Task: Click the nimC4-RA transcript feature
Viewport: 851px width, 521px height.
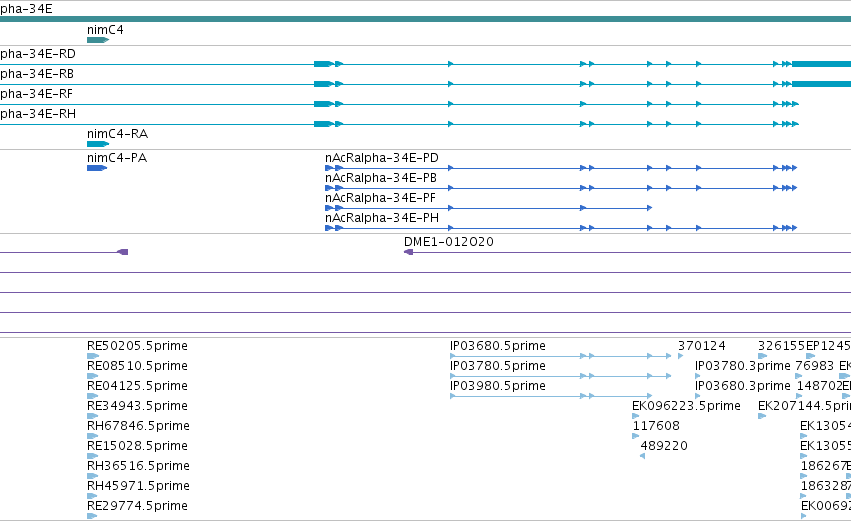Action: click(x=98, y=144)
